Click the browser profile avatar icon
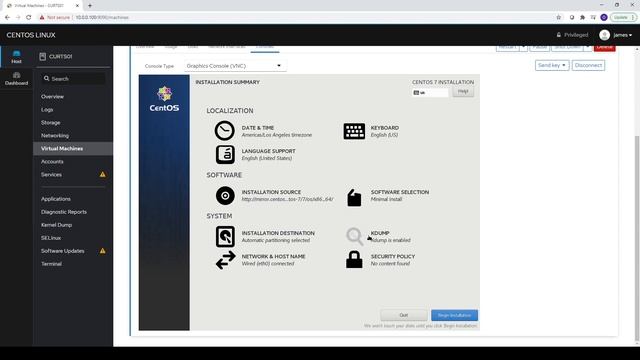Image resolution: width=640 pixels, height=360 pixels. click(604, 17)
